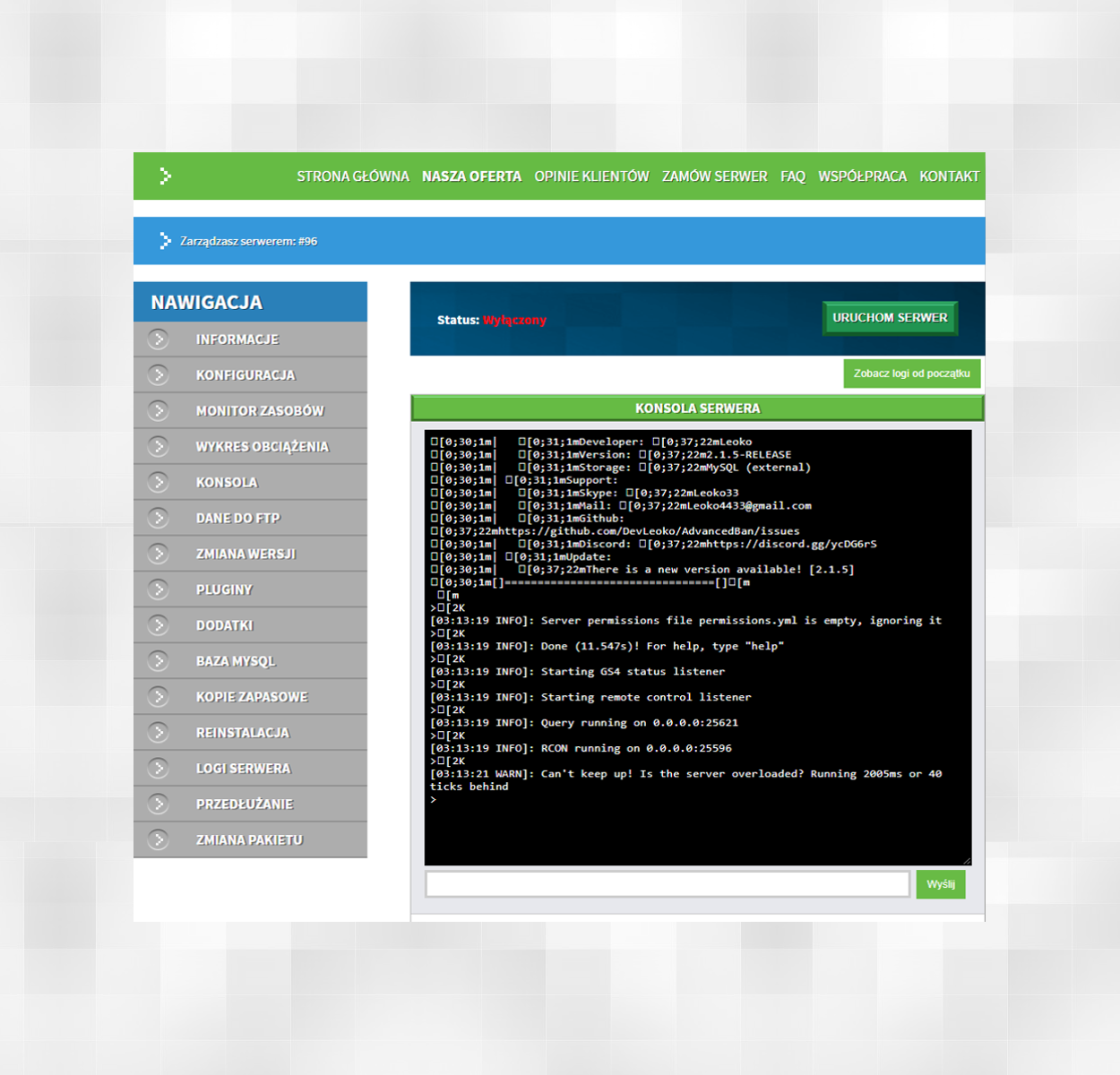Click inside the console command input field
The height and width of the screenshot is (1075, 1120).
668,883
